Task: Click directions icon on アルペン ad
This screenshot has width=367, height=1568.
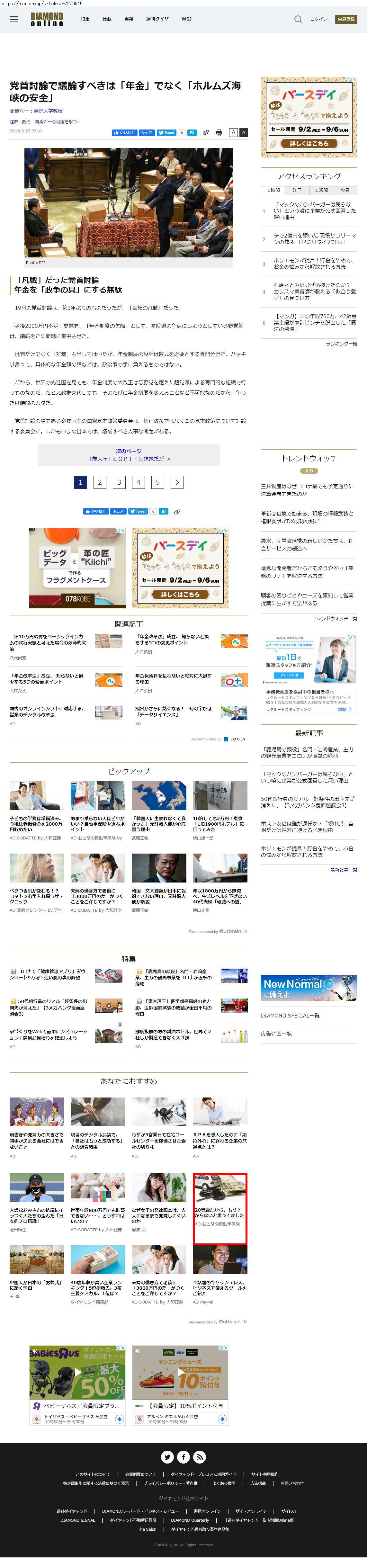Action: (223, 1419)
